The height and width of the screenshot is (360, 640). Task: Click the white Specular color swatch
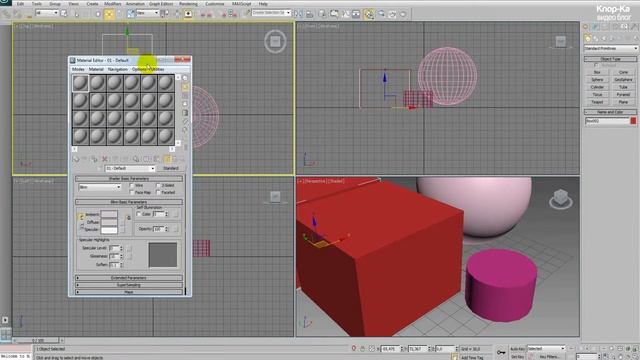click(109, 230)
